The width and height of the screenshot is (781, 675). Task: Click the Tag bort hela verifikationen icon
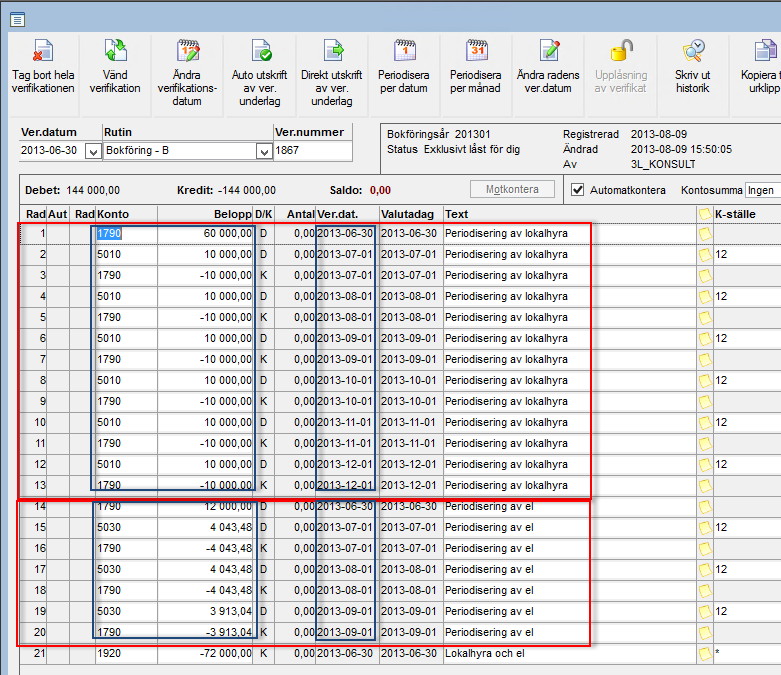tap(43, 51)
